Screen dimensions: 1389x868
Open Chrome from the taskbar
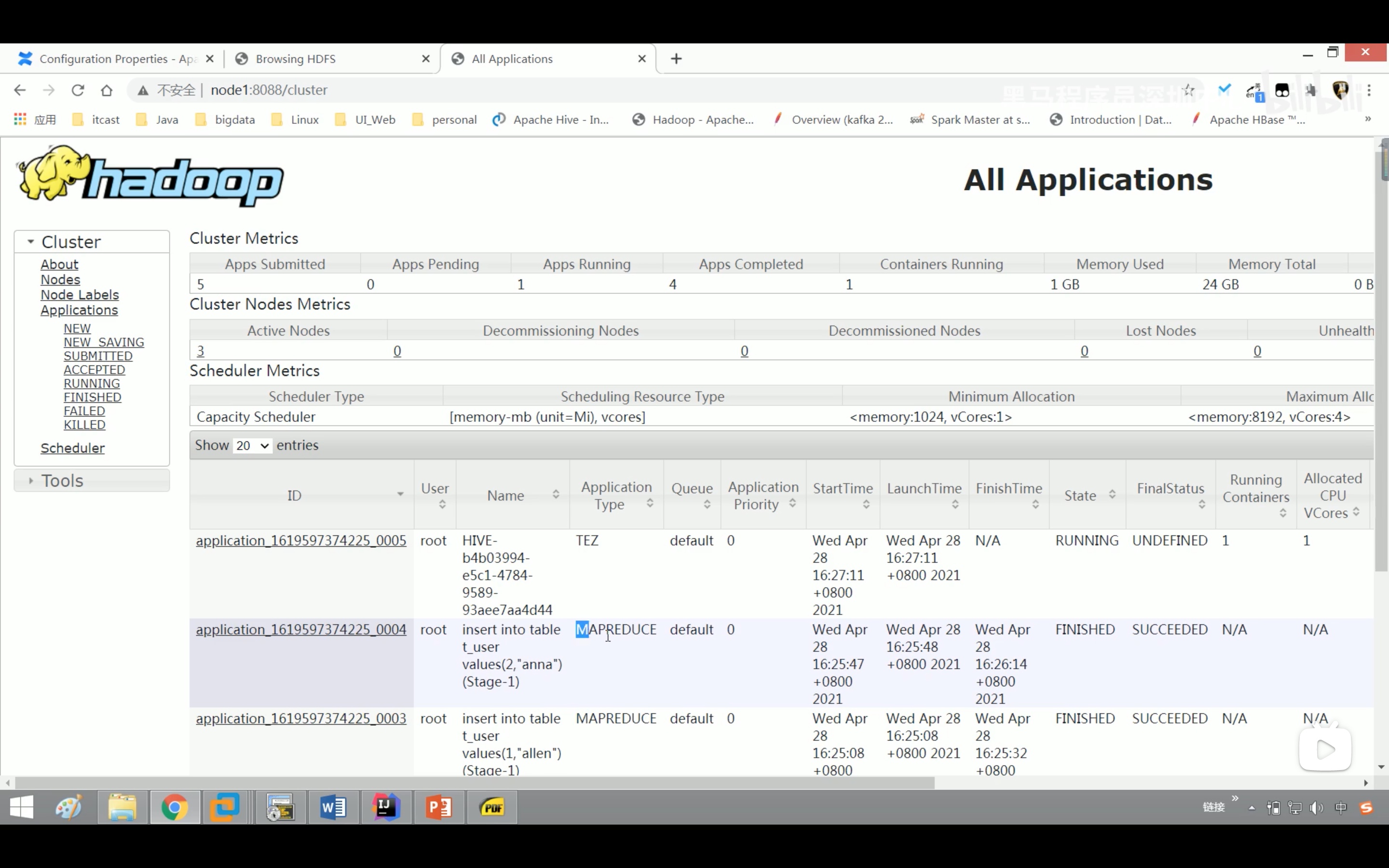pos(175,807)
